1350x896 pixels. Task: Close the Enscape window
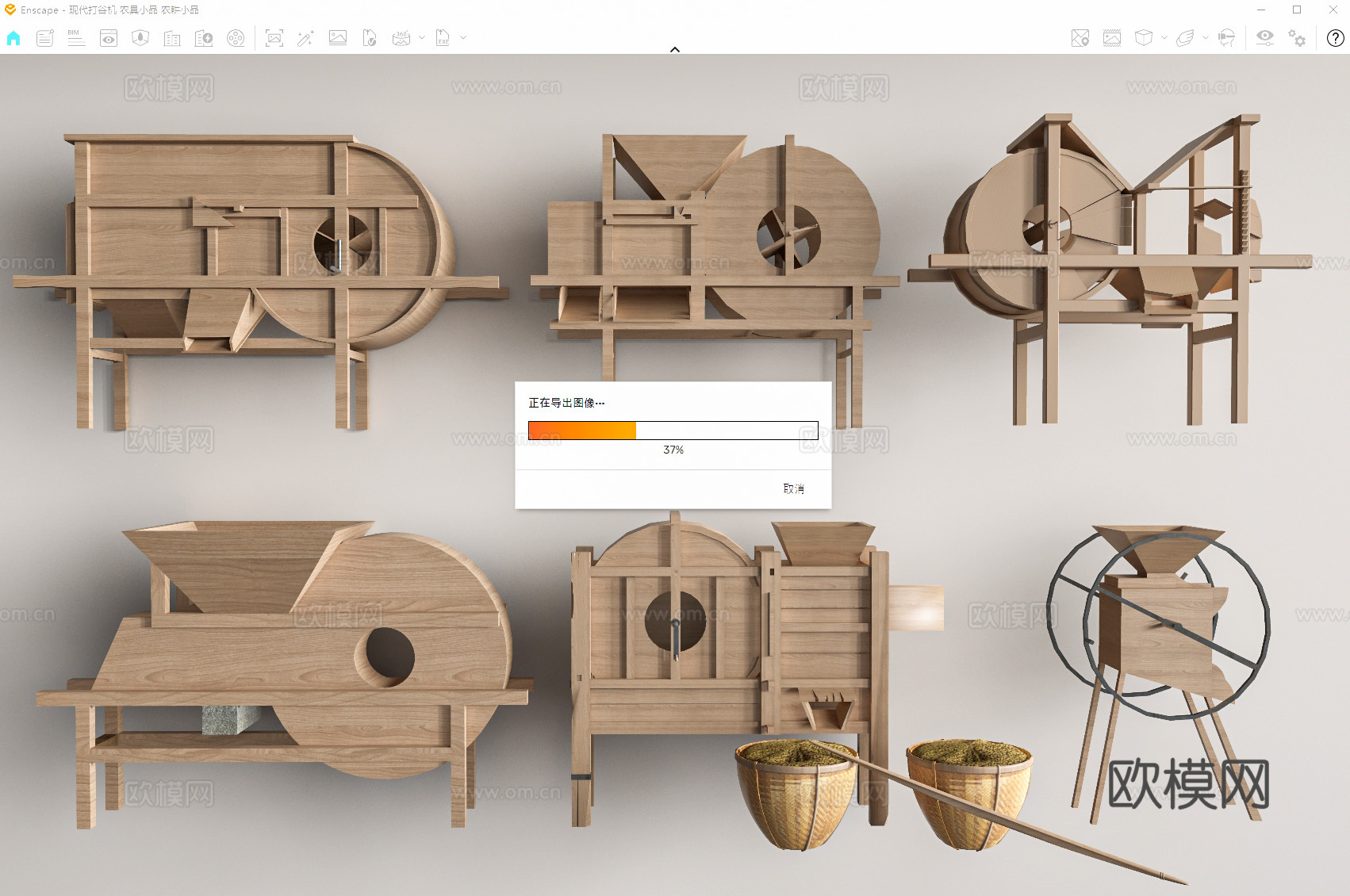tap(1333, 10)
